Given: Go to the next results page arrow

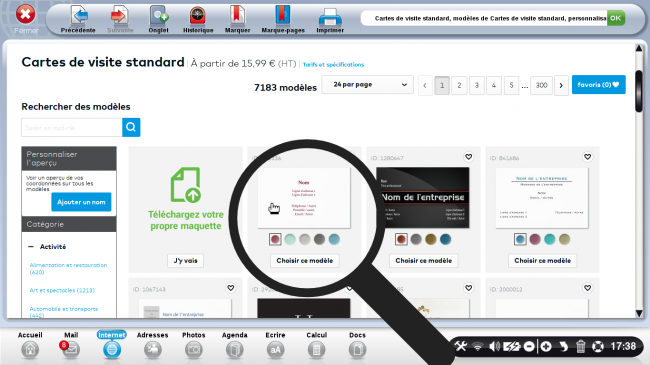Looking at the screenshot, I should (x=561, y=85).
